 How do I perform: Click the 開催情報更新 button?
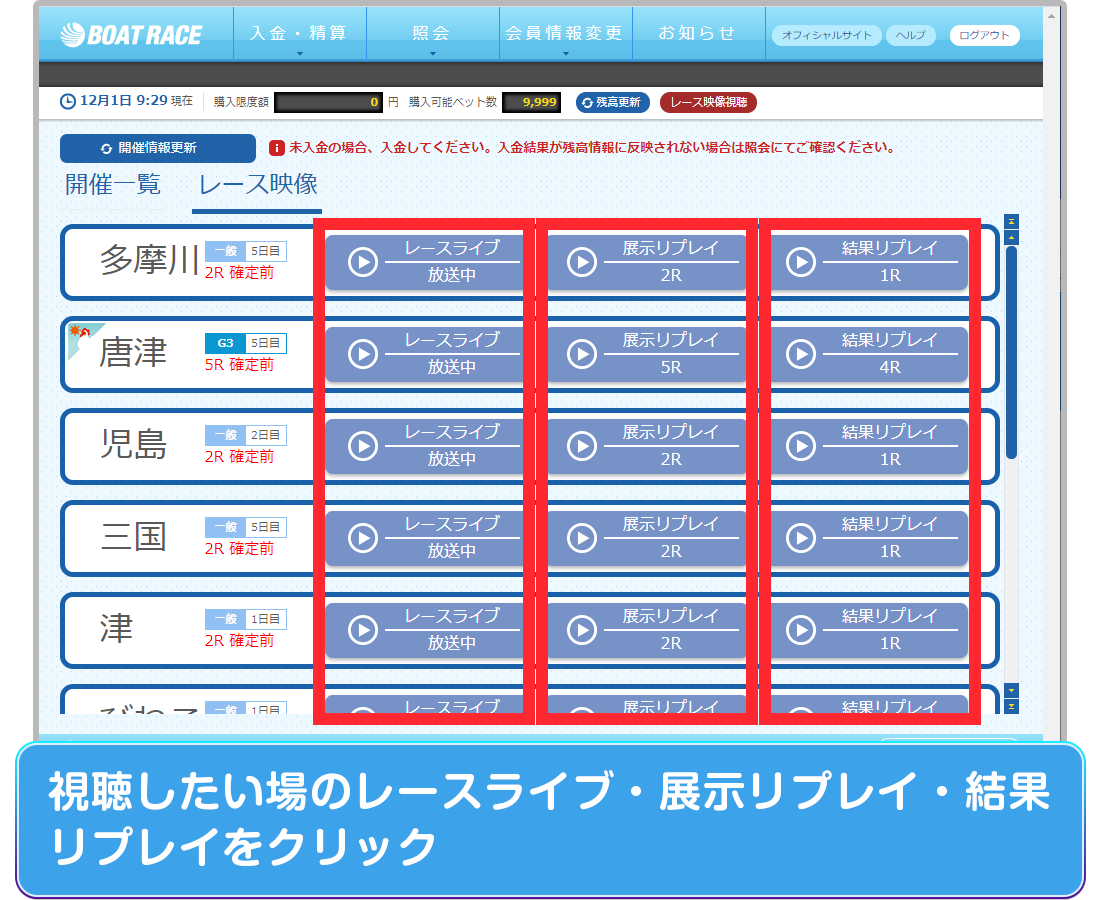[157, 148]
